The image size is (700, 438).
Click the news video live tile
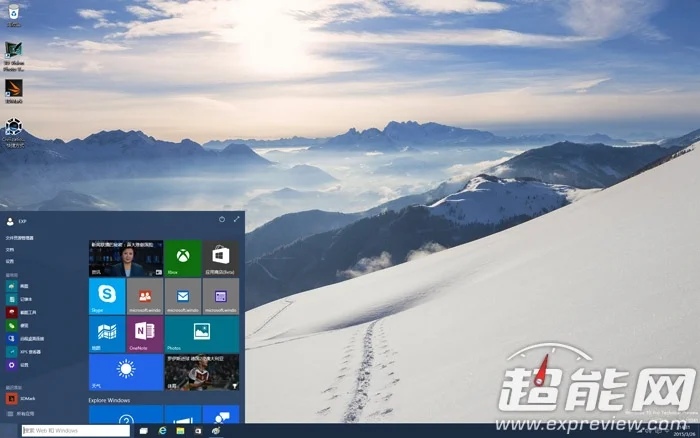126,258
